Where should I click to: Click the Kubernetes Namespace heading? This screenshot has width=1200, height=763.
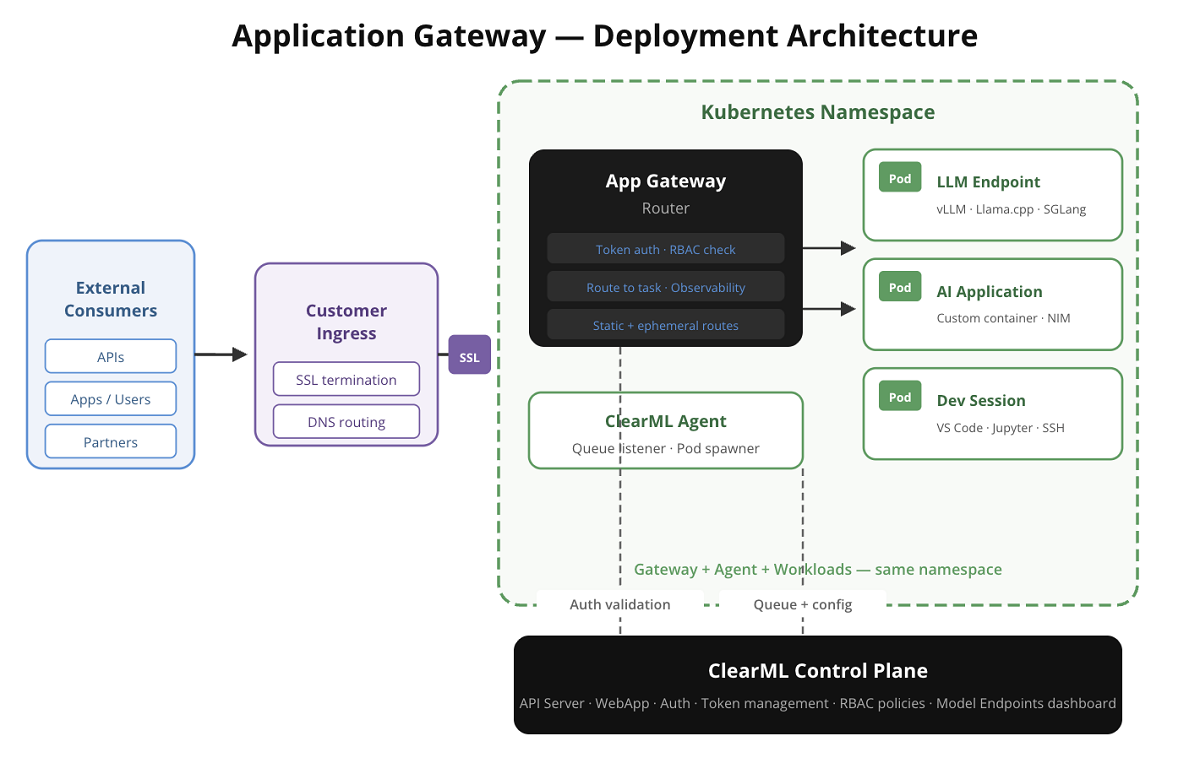coord(818,112)
